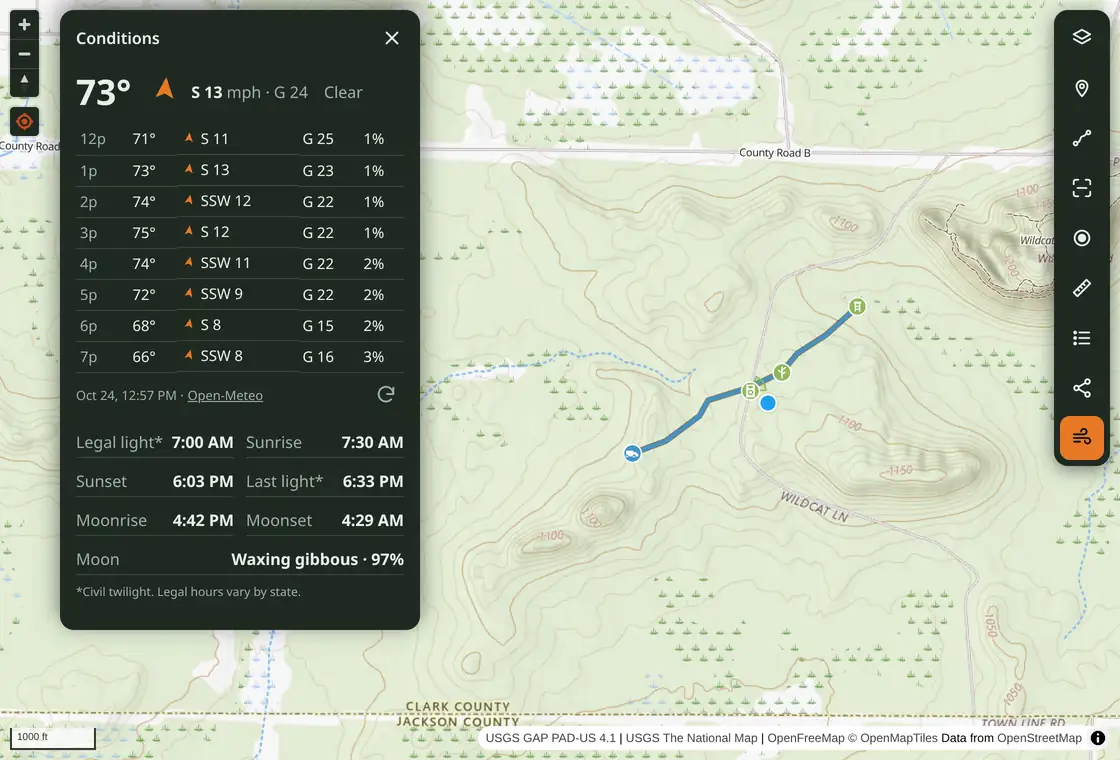Screen dimensions: 1120x760
Task: Select the route line drawing tool
Action: [1081, 138]
